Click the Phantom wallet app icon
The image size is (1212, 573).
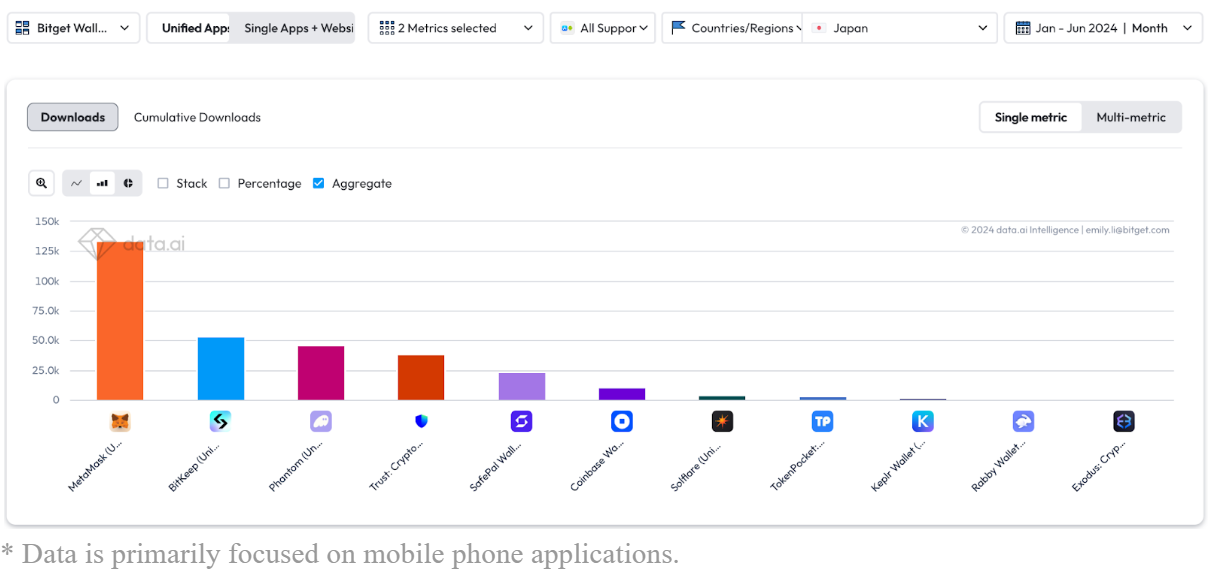320,422
